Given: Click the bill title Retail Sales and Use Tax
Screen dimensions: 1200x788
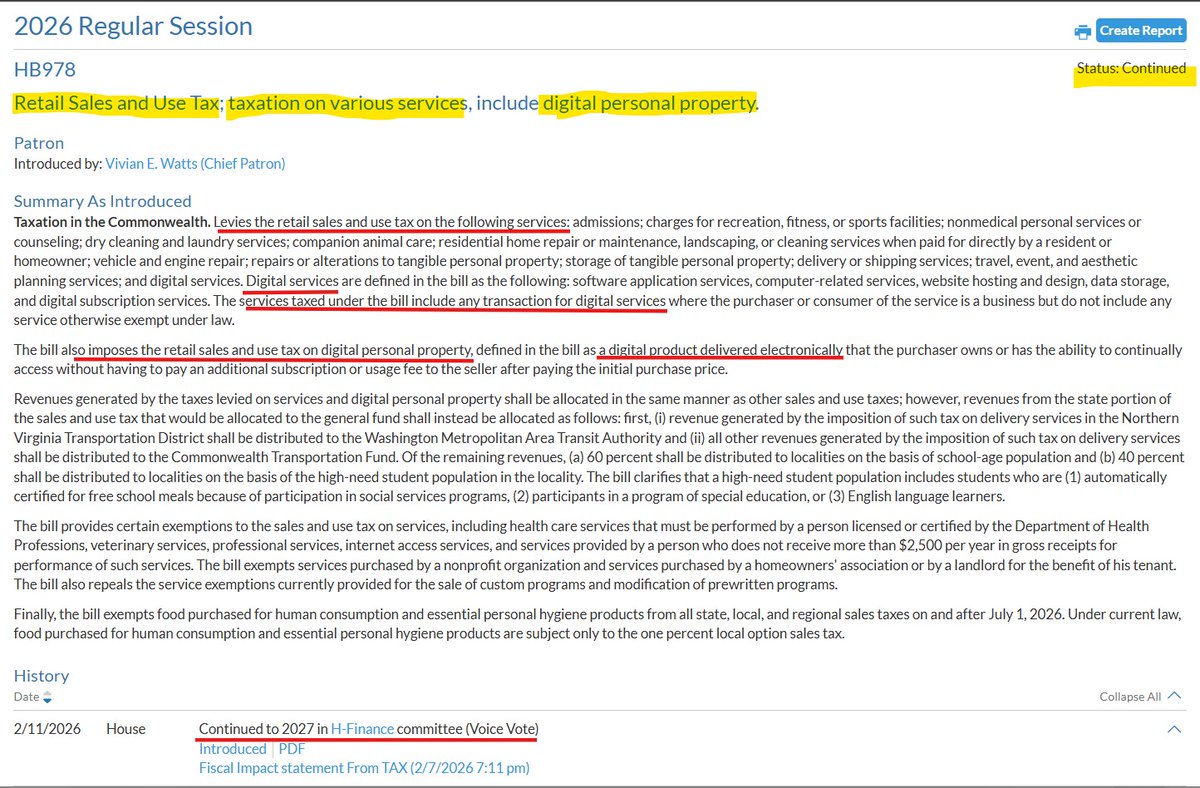Looking at the screenshot, I should (x=386, y=103).
